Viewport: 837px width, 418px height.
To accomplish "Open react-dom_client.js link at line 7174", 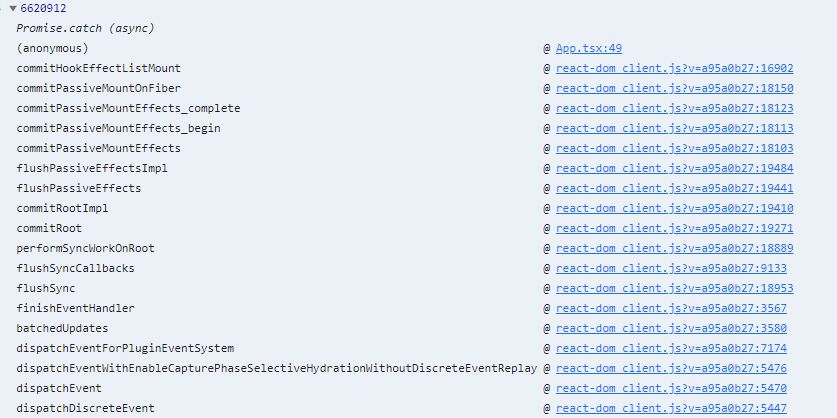I will pos(671,349).
